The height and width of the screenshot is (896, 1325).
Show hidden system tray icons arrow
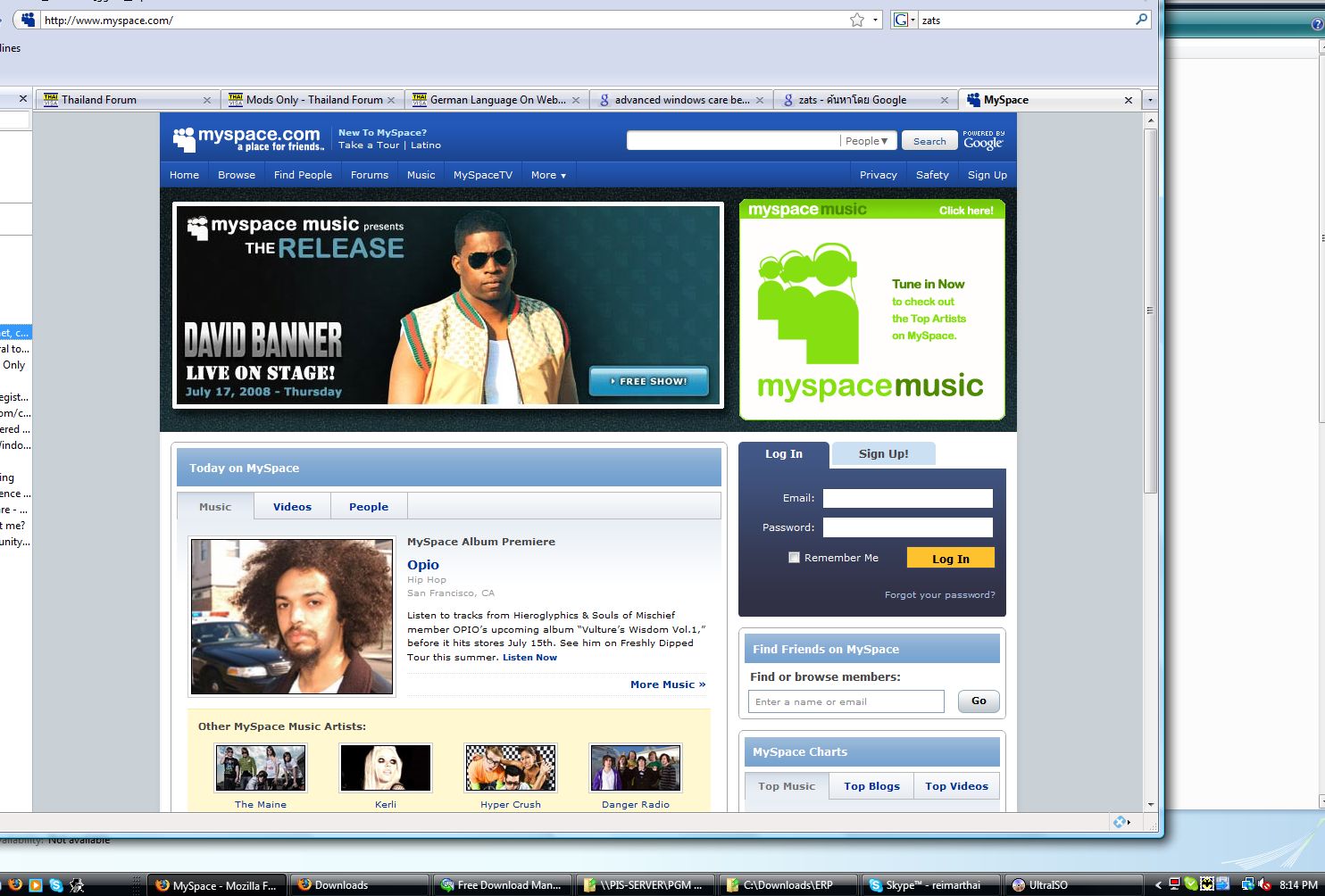click(x=1158, y=885)
